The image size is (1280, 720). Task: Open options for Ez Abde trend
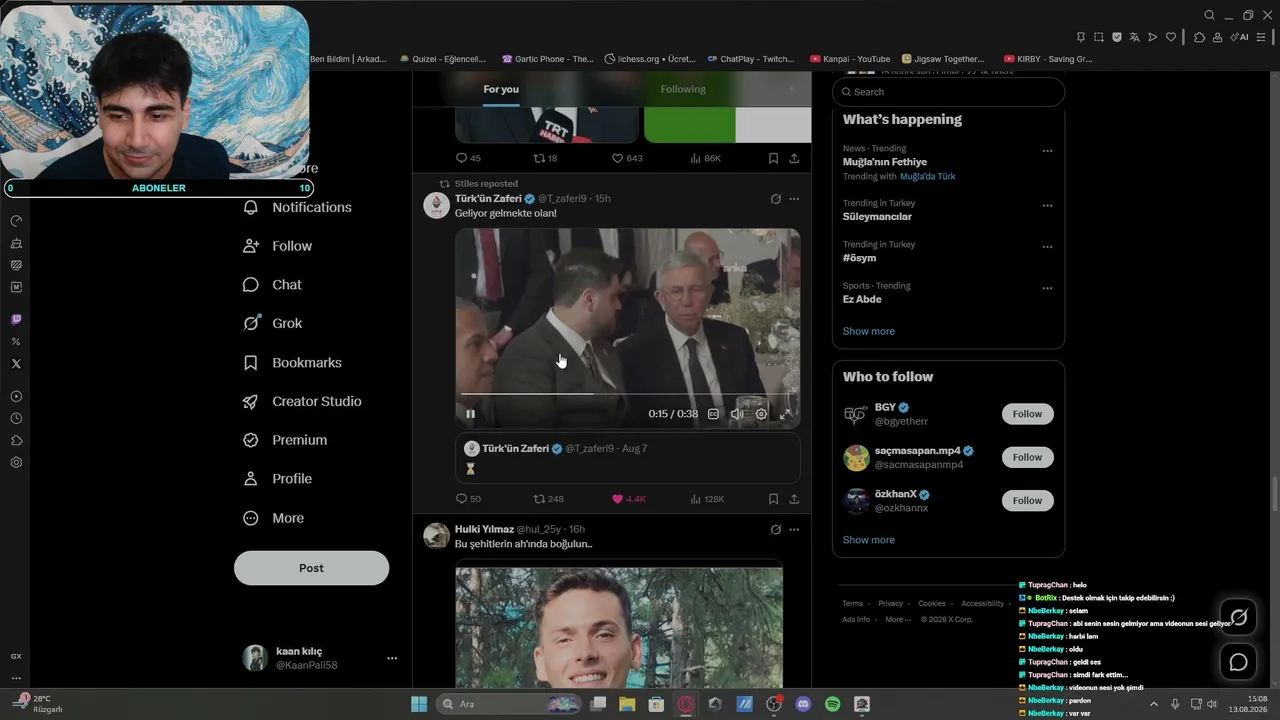tap(1047, 288)
